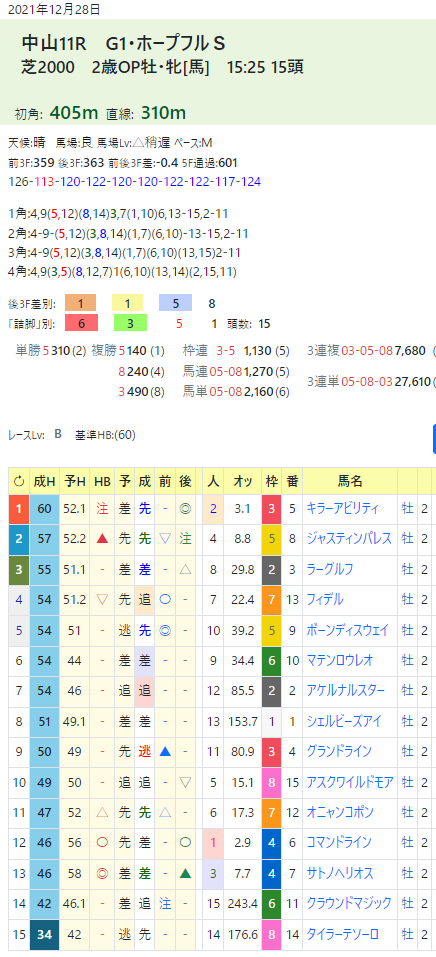Click finishing position 1 orange cell
The image size is (436, 957).
click(x=19, y=508)
